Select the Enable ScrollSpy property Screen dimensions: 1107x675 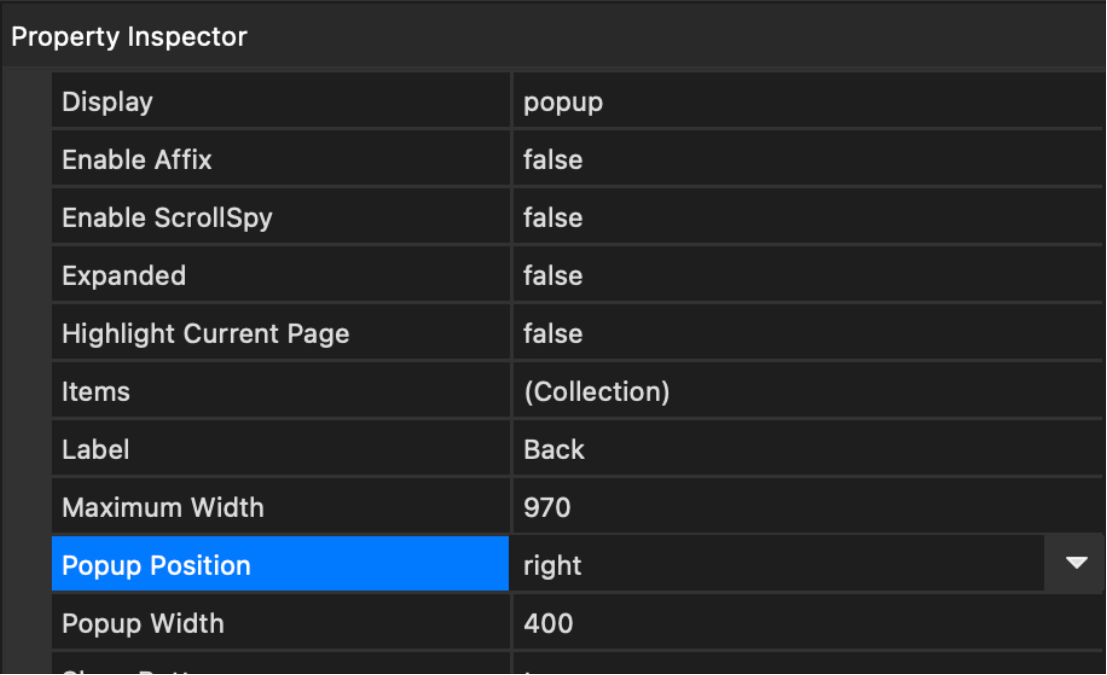[x=167, y=217]
